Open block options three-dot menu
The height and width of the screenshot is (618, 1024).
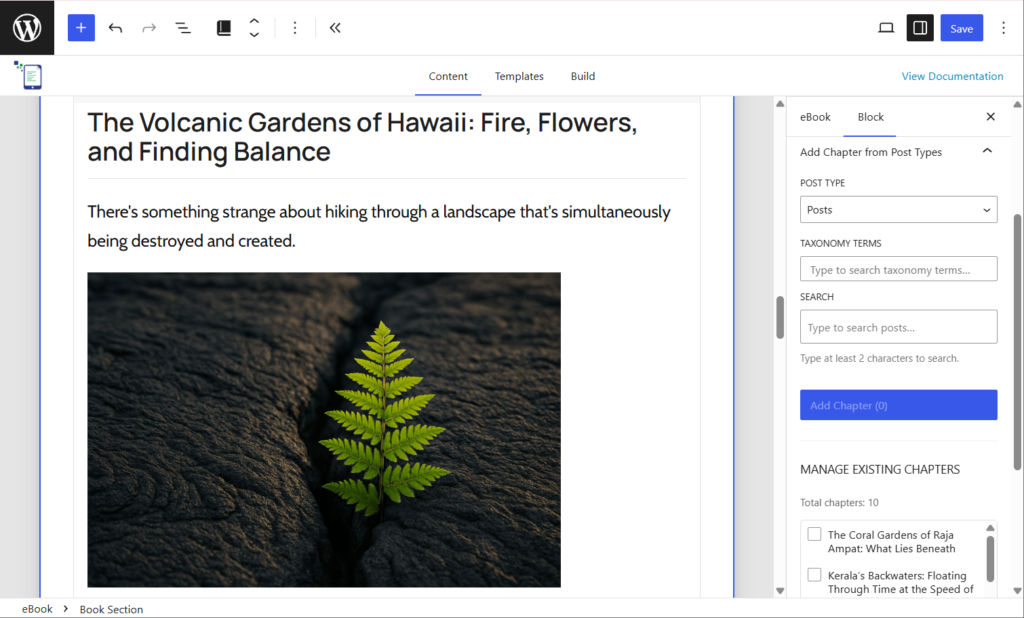tap(295, 27)
